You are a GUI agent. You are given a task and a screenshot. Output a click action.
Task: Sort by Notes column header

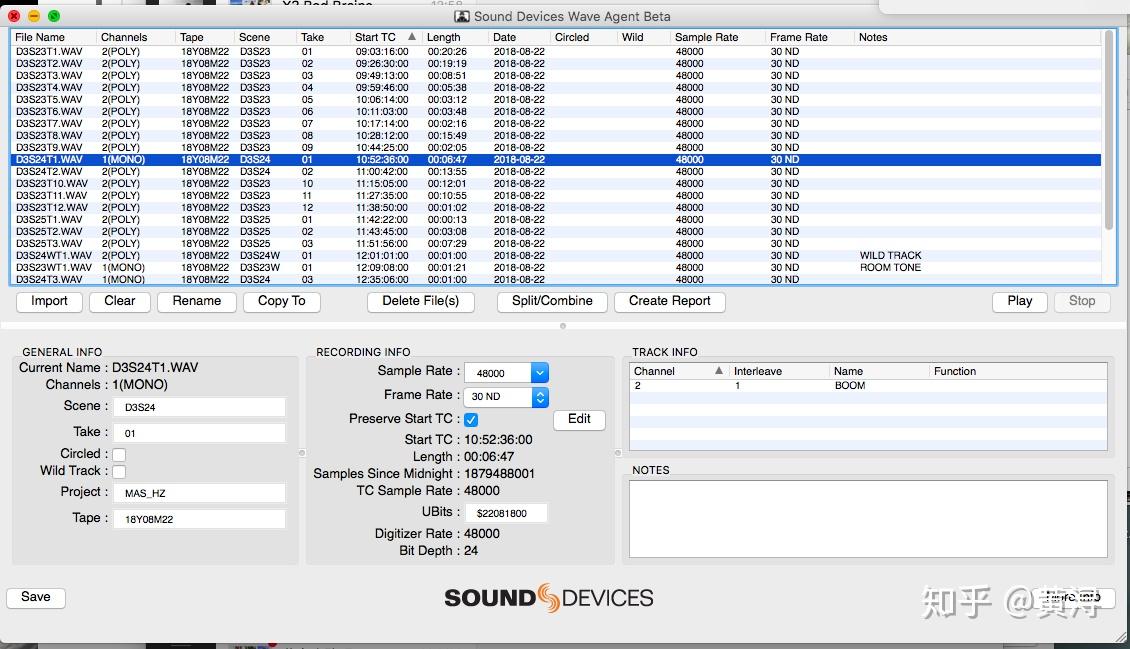pyautogui.click(x=978, y=37)
